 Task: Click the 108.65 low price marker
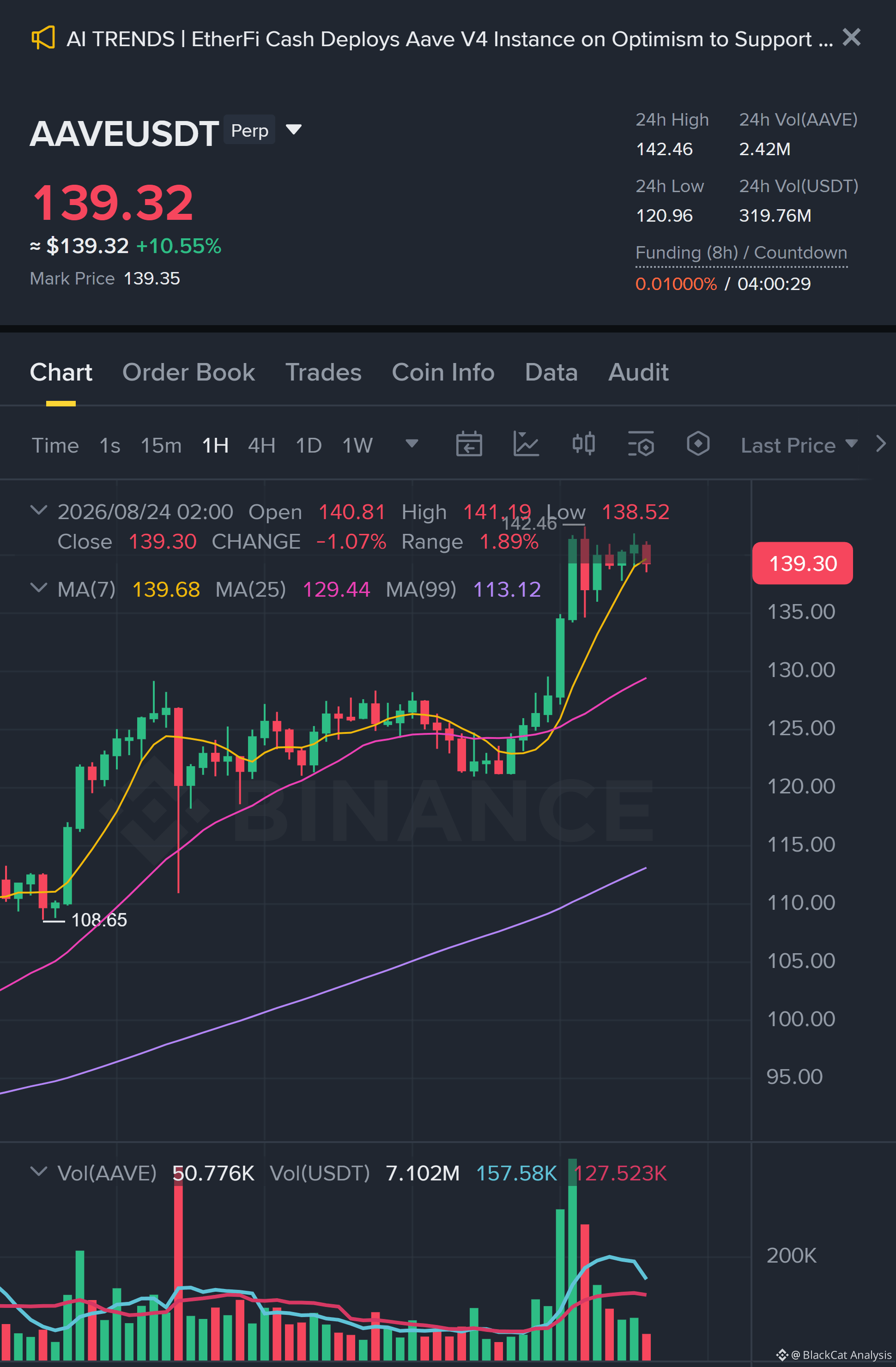99,920
